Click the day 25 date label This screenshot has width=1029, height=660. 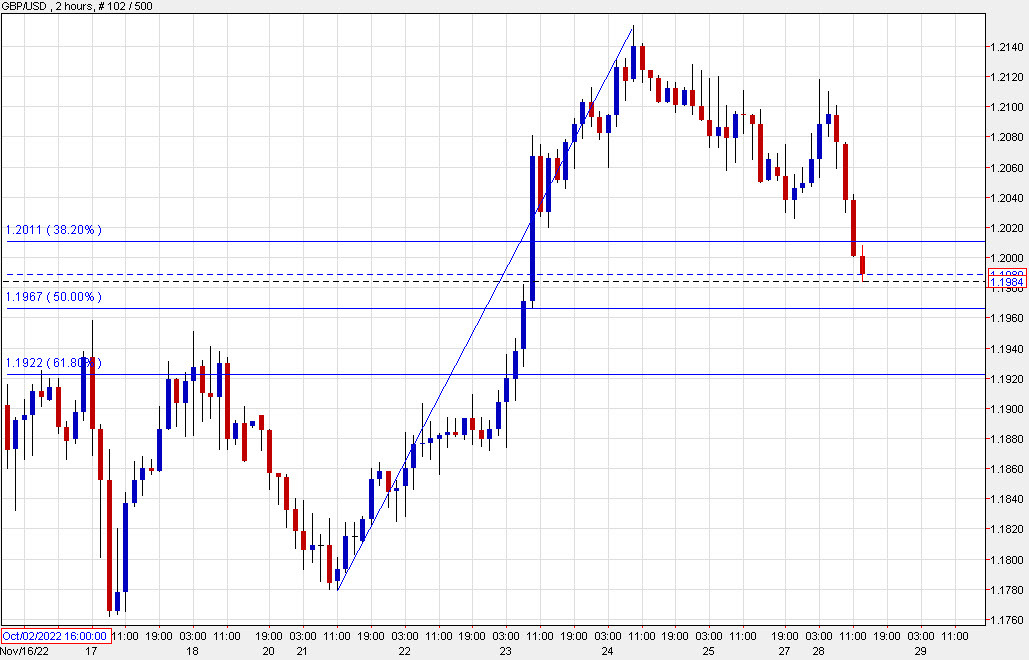(708, 651)
